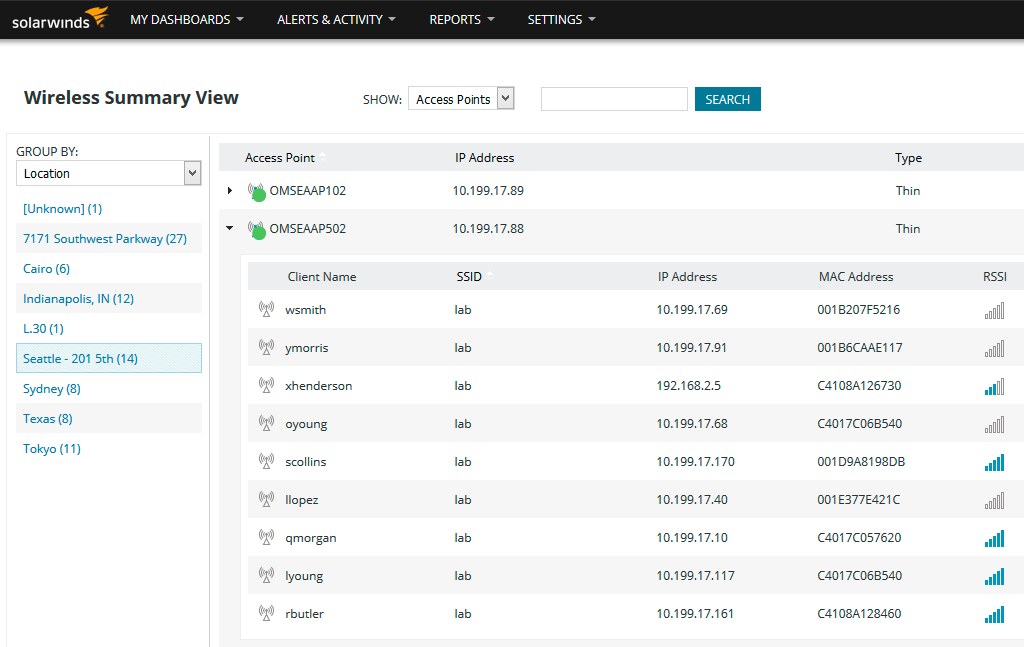
Task: Click the client name xhenderson
Action: click(319, 385)
